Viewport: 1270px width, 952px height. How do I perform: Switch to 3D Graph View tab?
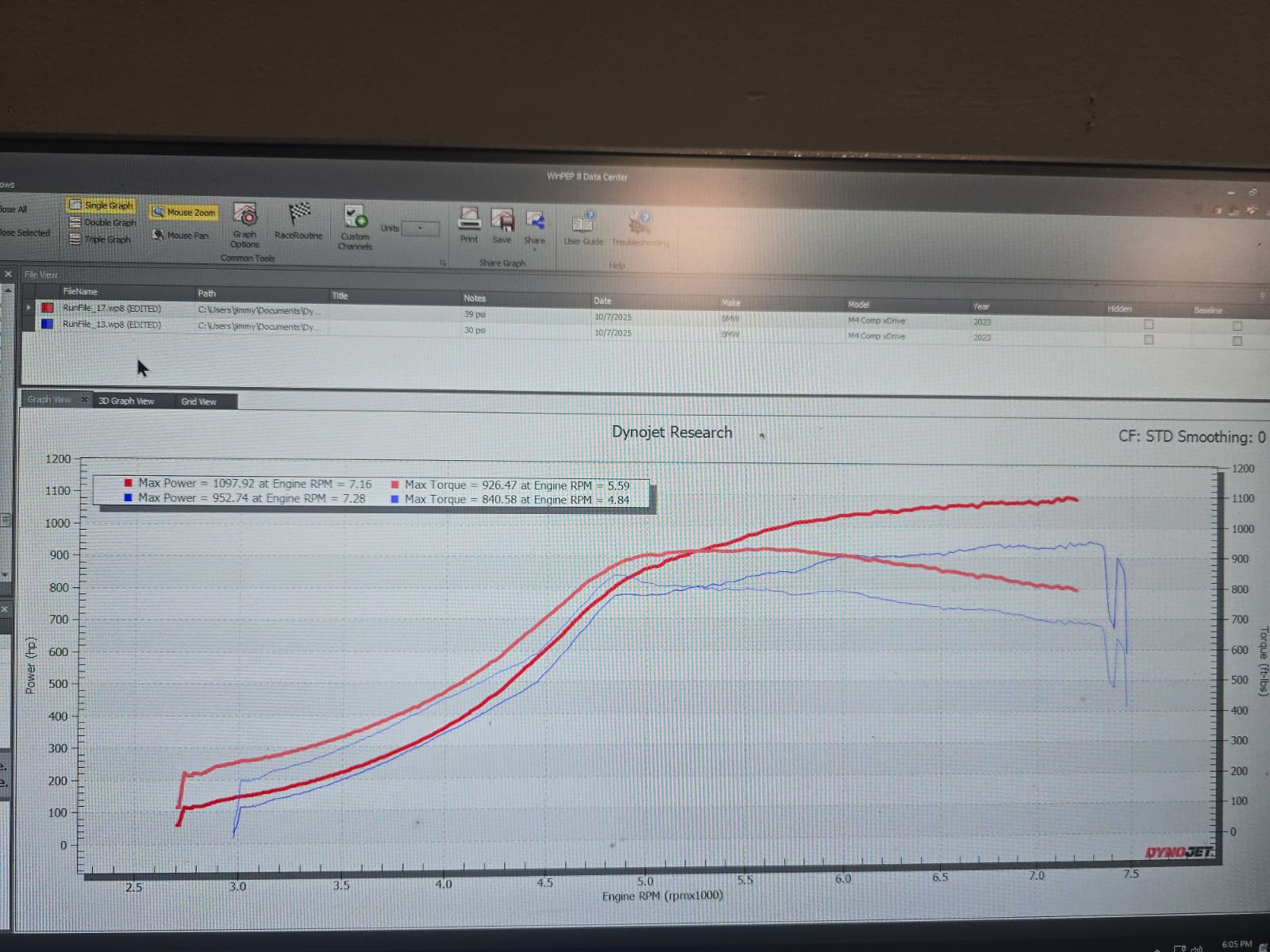coord(126,401)
